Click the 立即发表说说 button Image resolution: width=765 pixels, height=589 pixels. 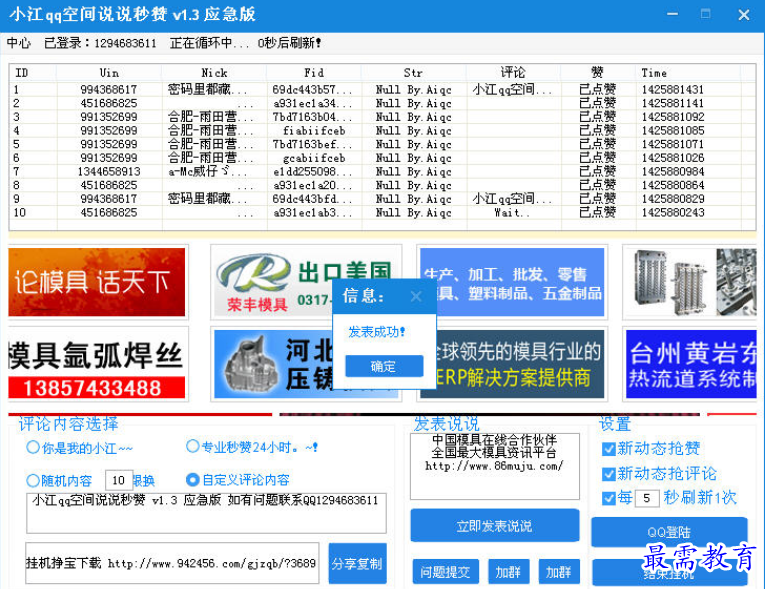[494, 526]
